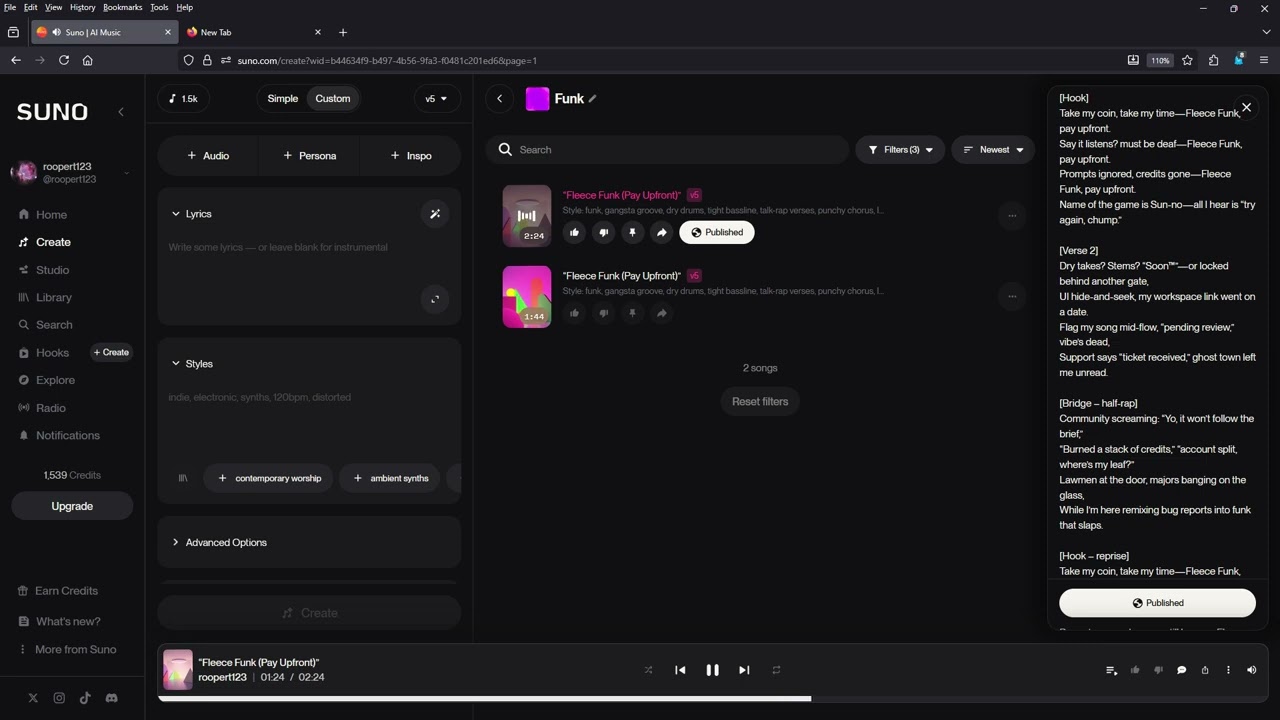Screen dimensions: 1280x720
Task: Open the Filters (3) dropdown
Action: (x=900, y=150)
